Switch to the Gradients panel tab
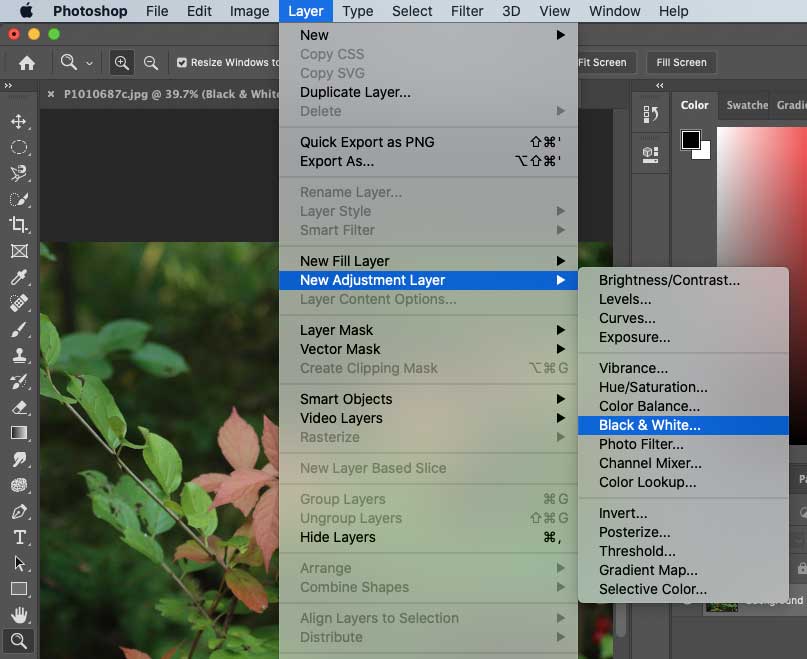 pyautogui.click(x=790, y=105)
